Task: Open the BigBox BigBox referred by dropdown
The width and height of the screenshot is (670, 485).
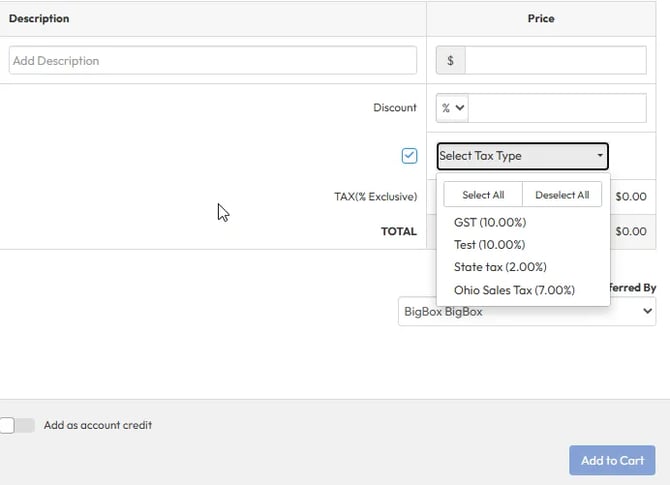Action: 526,312
